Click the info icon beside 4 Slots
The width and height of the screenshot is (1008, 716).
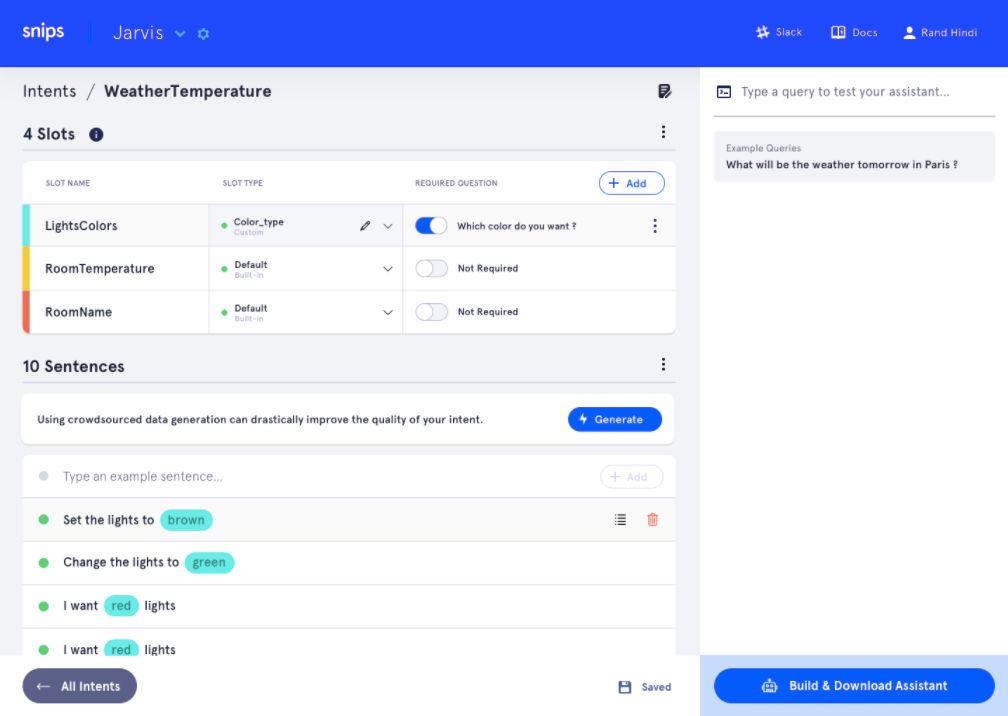pyautogui.click(x=96, y=134)
